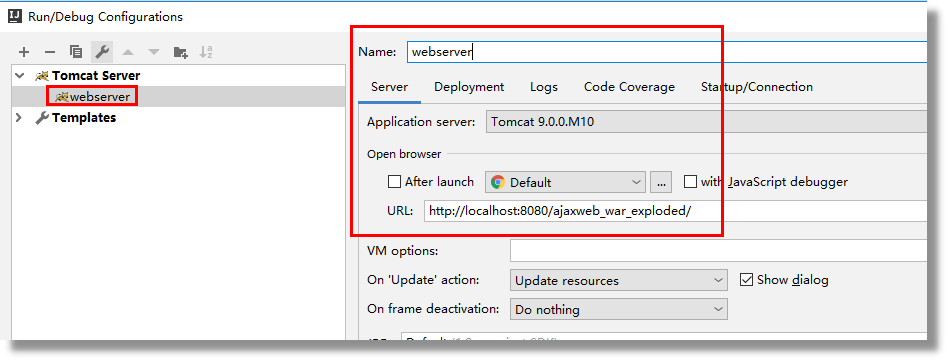Enable the After launch checkbox

pyautogui.click(x=394, y=181)
